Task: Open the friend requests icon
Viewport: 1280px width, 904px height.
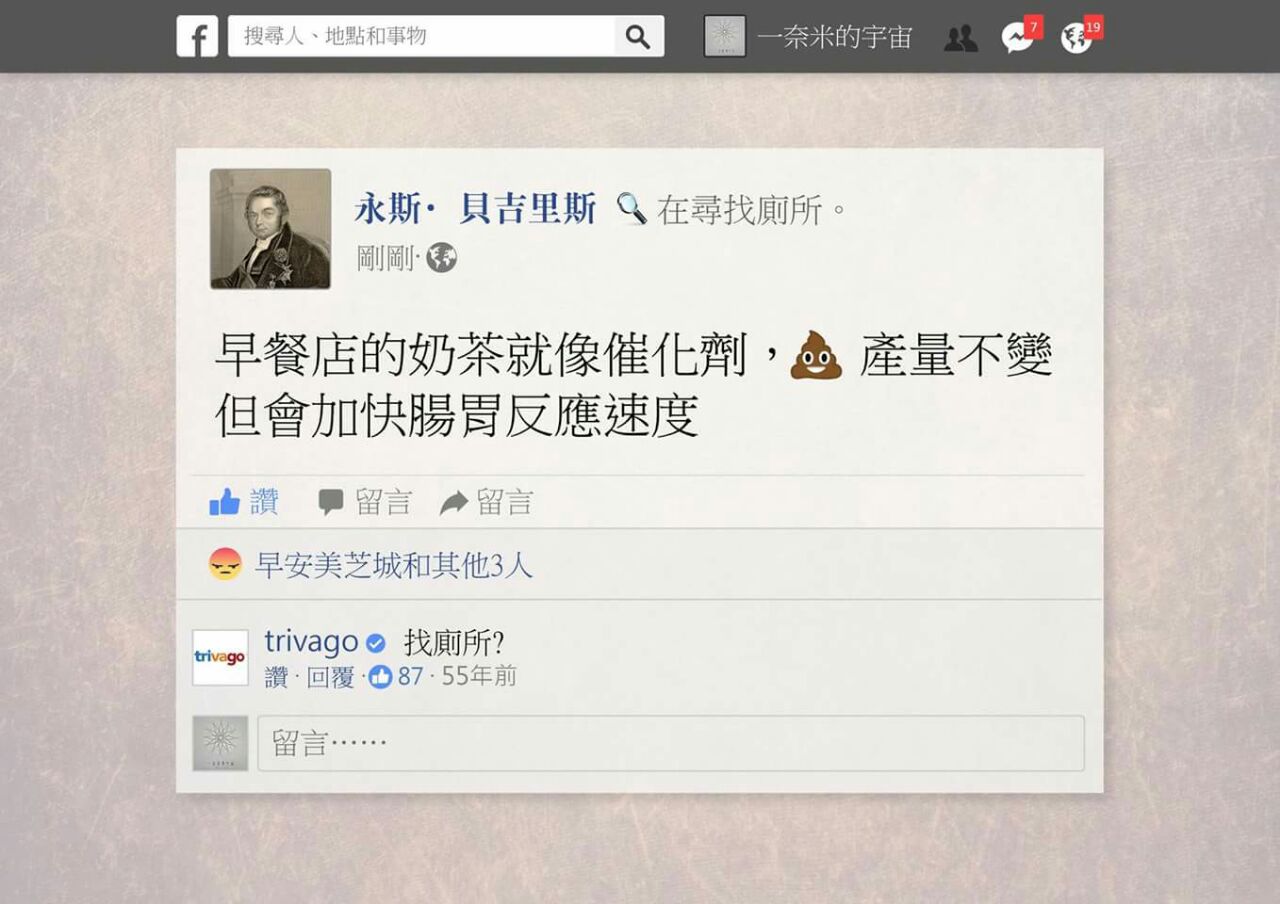Action: coord(961,38)
